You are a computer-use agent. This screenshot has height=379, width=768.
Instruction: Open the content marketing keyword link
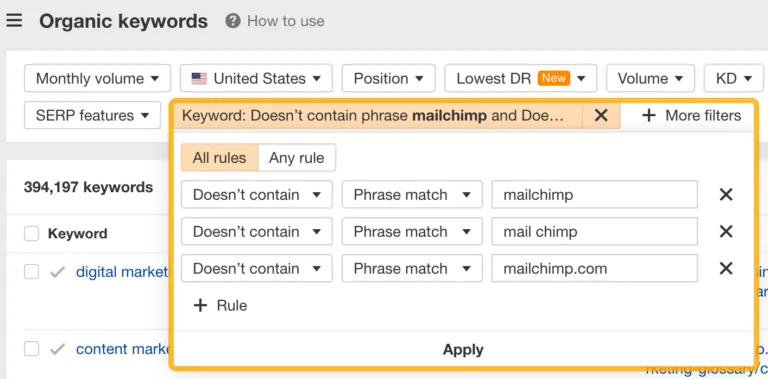click(x=122, y=349)
